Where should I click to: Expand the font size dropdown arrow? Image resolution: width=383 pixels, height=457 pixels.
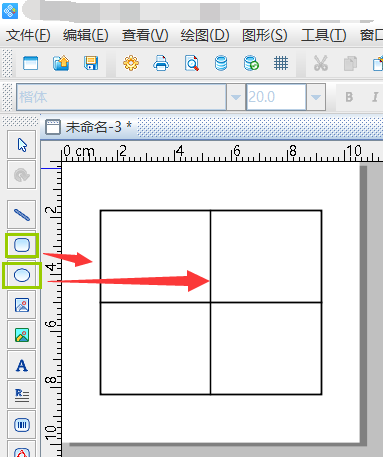coord(316,97)
